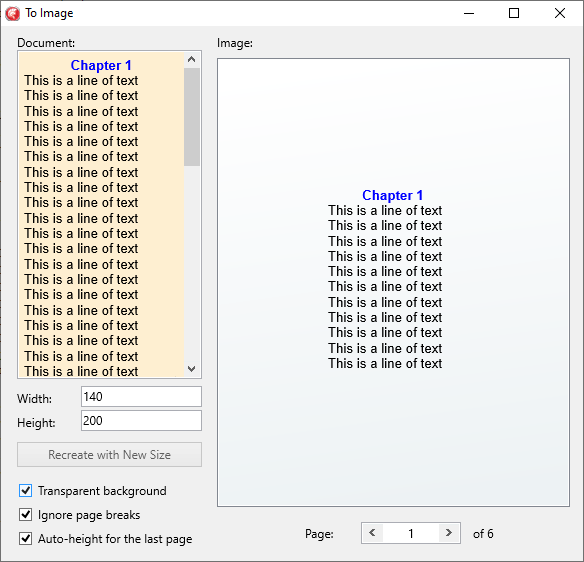The width and height of the screenshot is (584, 562).
Task: Minimize the To Image window
Action: point(469,13)
